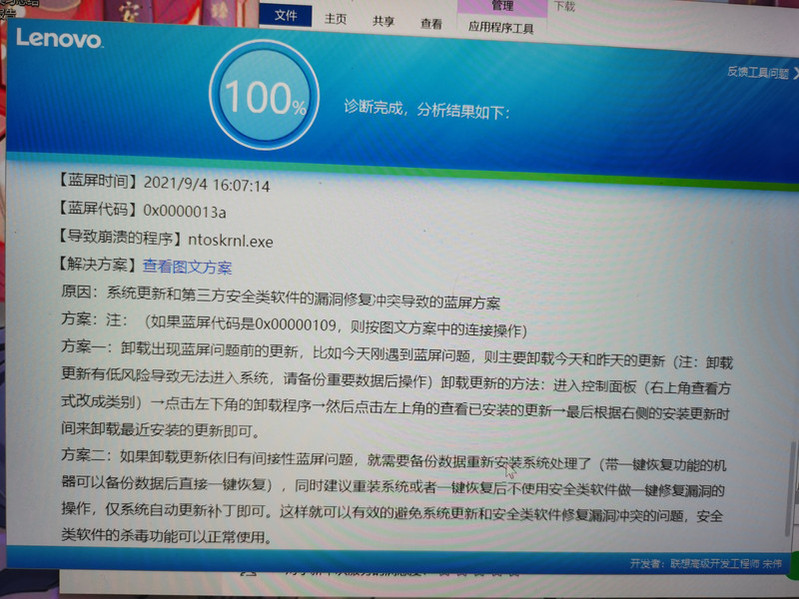This screenshot has width=799, height=599.
Task: Switch to the 主页 ribbon tab
Action: tap(336, 19)
